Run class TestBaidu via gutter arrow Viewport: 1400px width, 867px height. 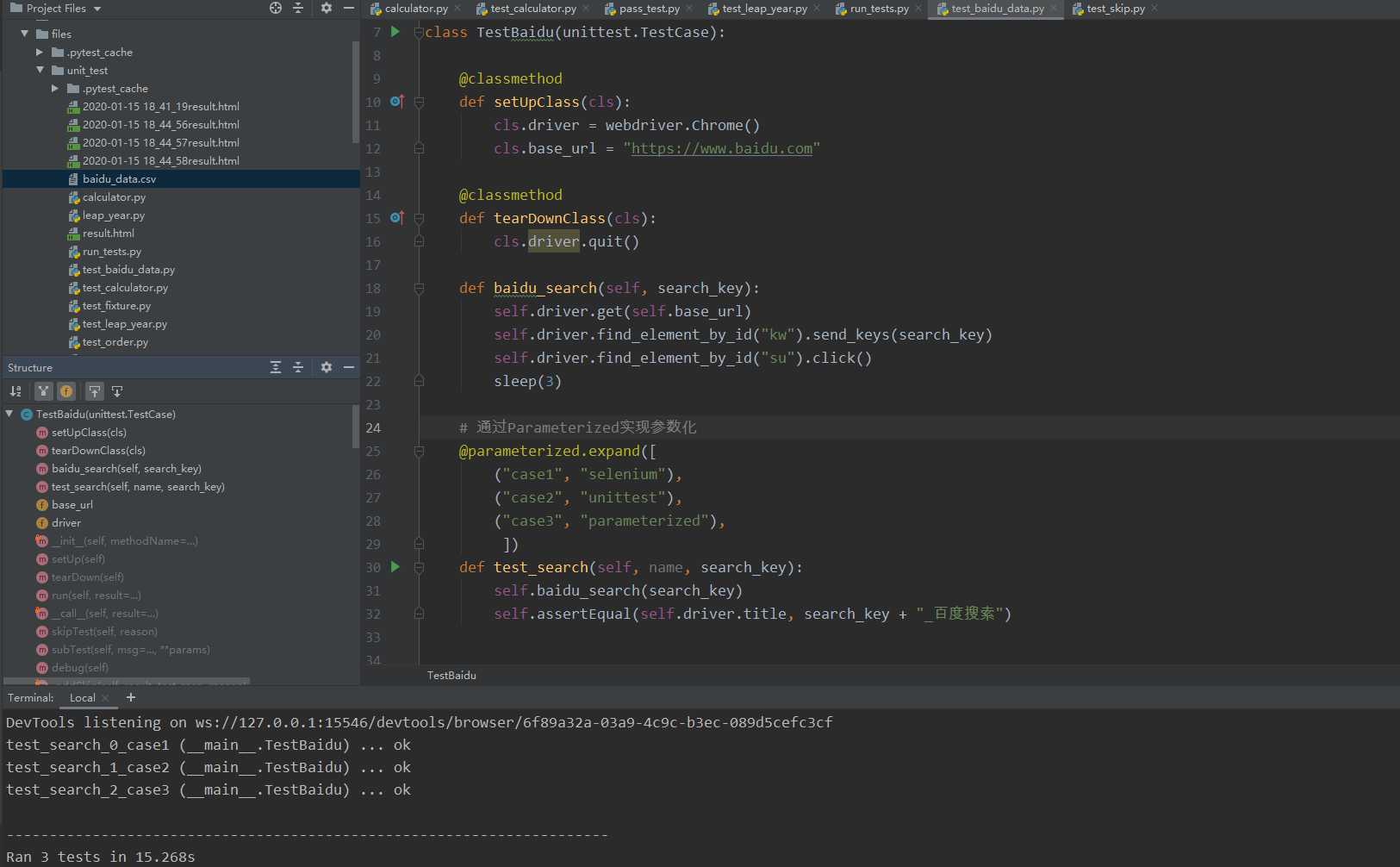(395, 32)
